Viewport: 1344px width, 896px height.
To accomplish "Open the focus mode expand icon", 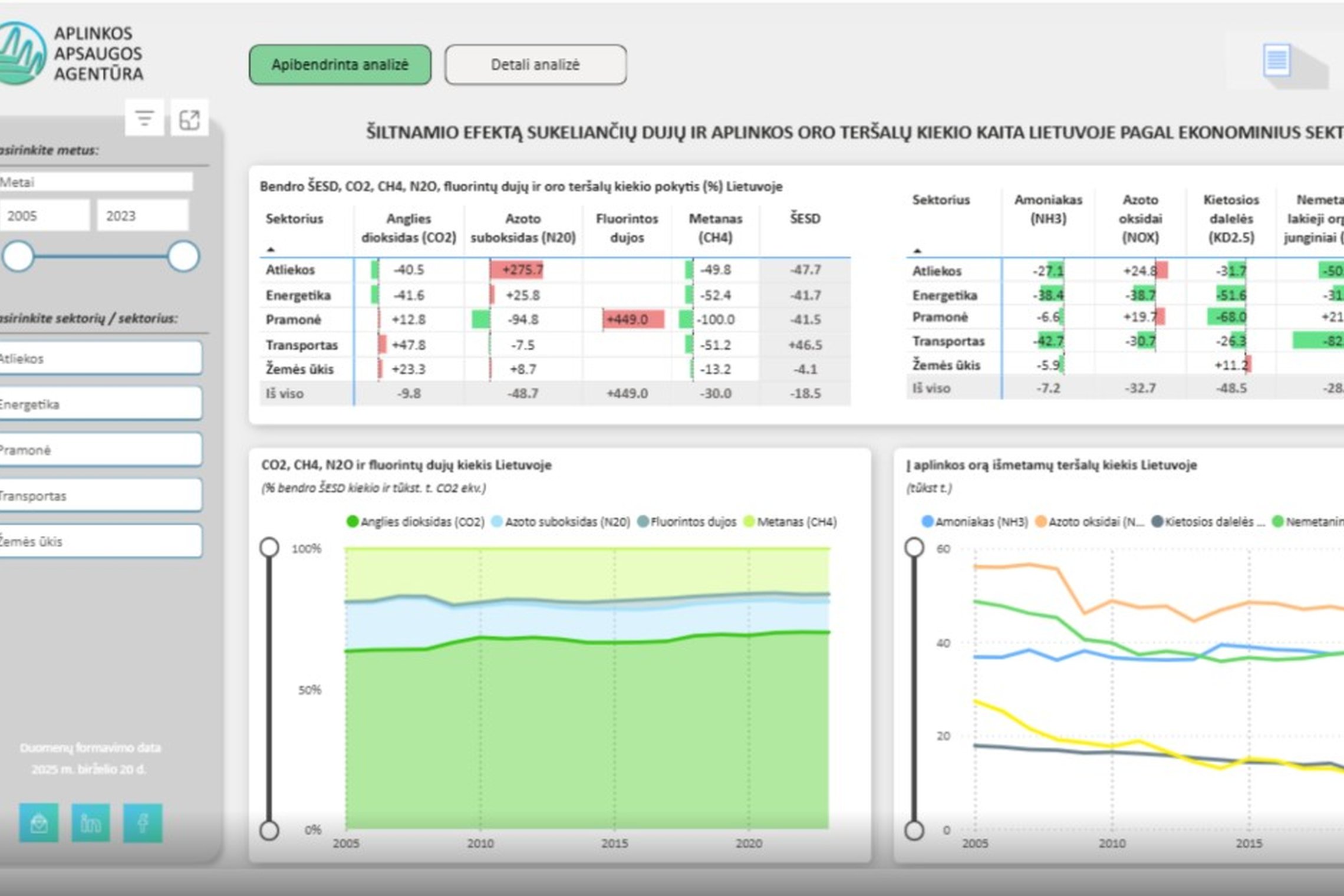I will [x=189, y=118].
